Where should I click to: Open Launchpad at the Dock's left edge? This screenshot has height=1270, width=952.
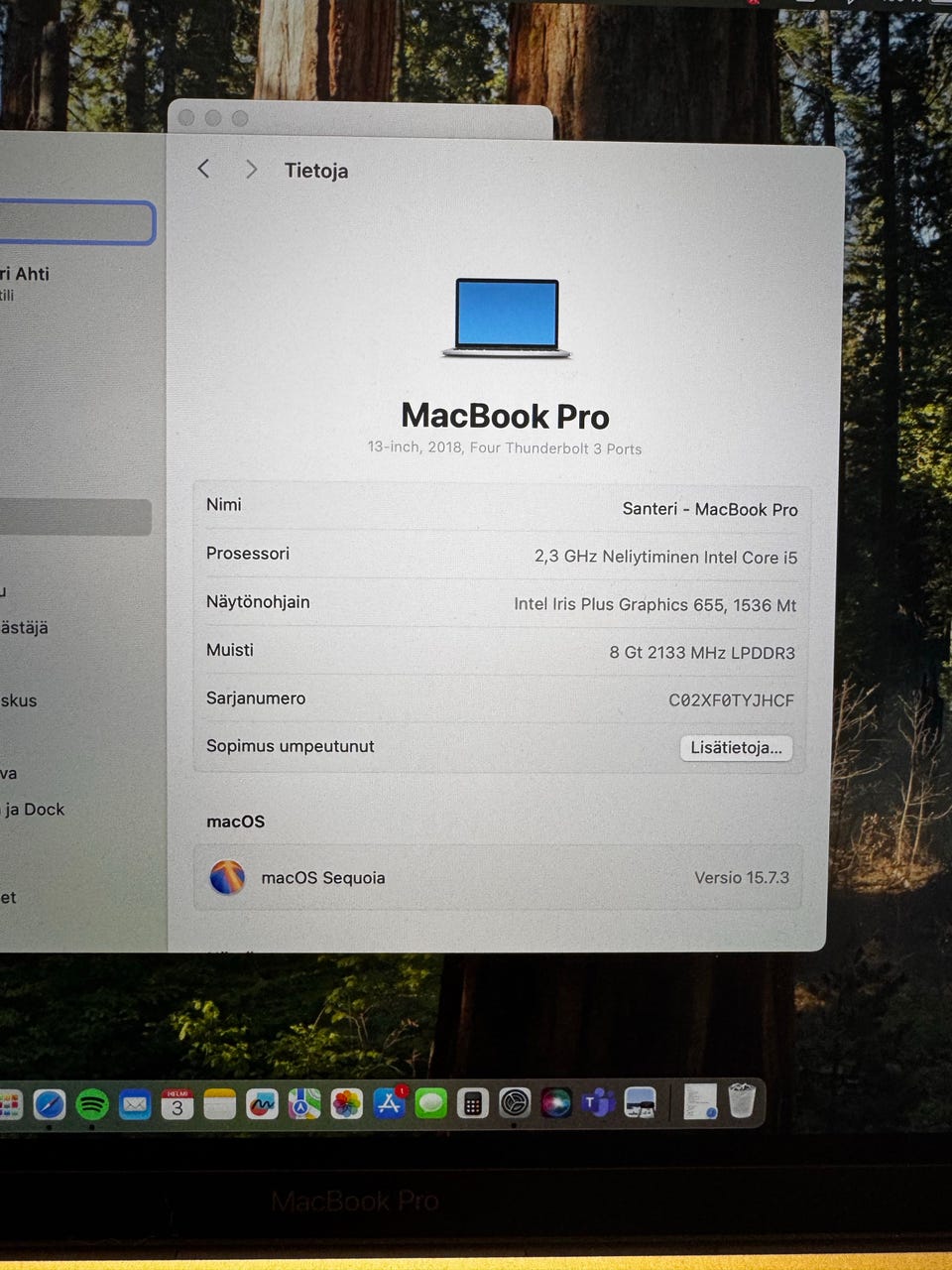[9, 1104]
